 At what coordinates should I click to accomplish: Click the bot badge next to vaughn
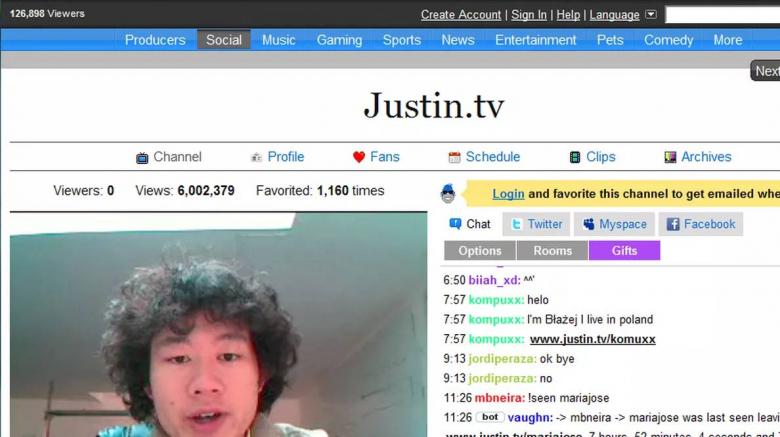coord(489,417)
